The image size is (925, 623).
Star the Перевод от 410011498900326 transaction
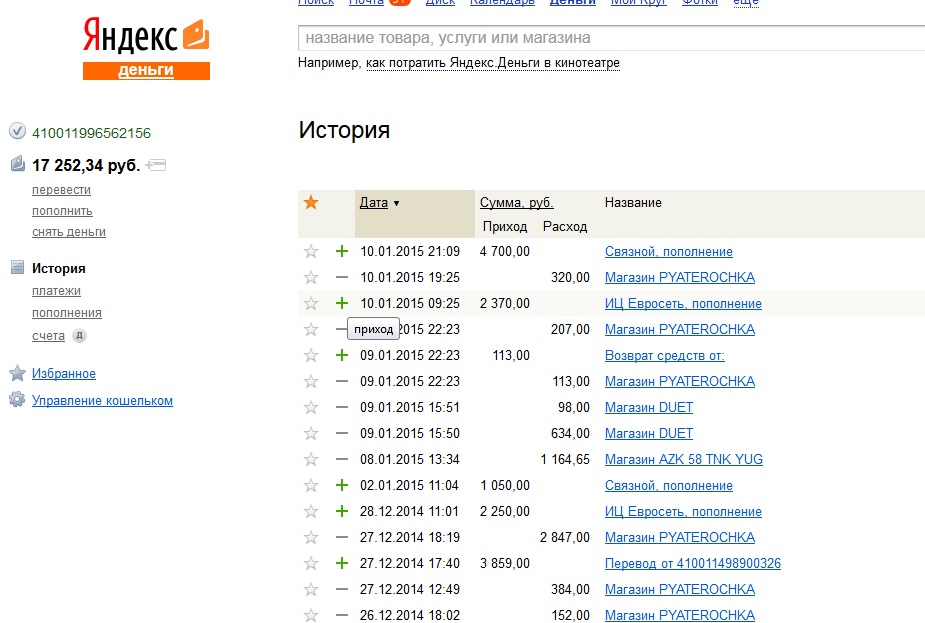311,563
